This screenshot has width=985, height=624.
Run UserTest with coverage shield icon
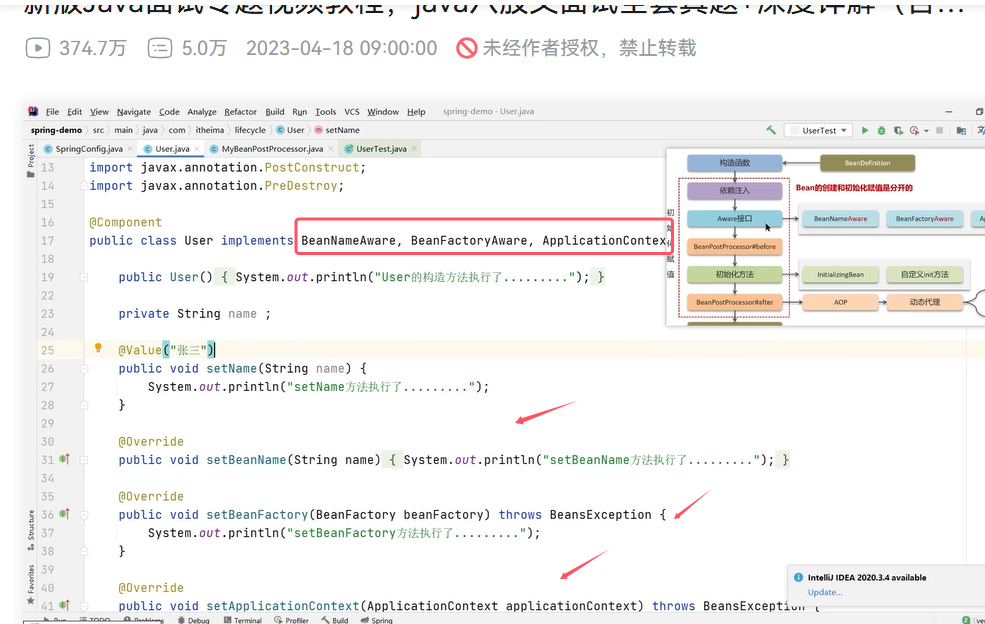[x=898, y=130]
